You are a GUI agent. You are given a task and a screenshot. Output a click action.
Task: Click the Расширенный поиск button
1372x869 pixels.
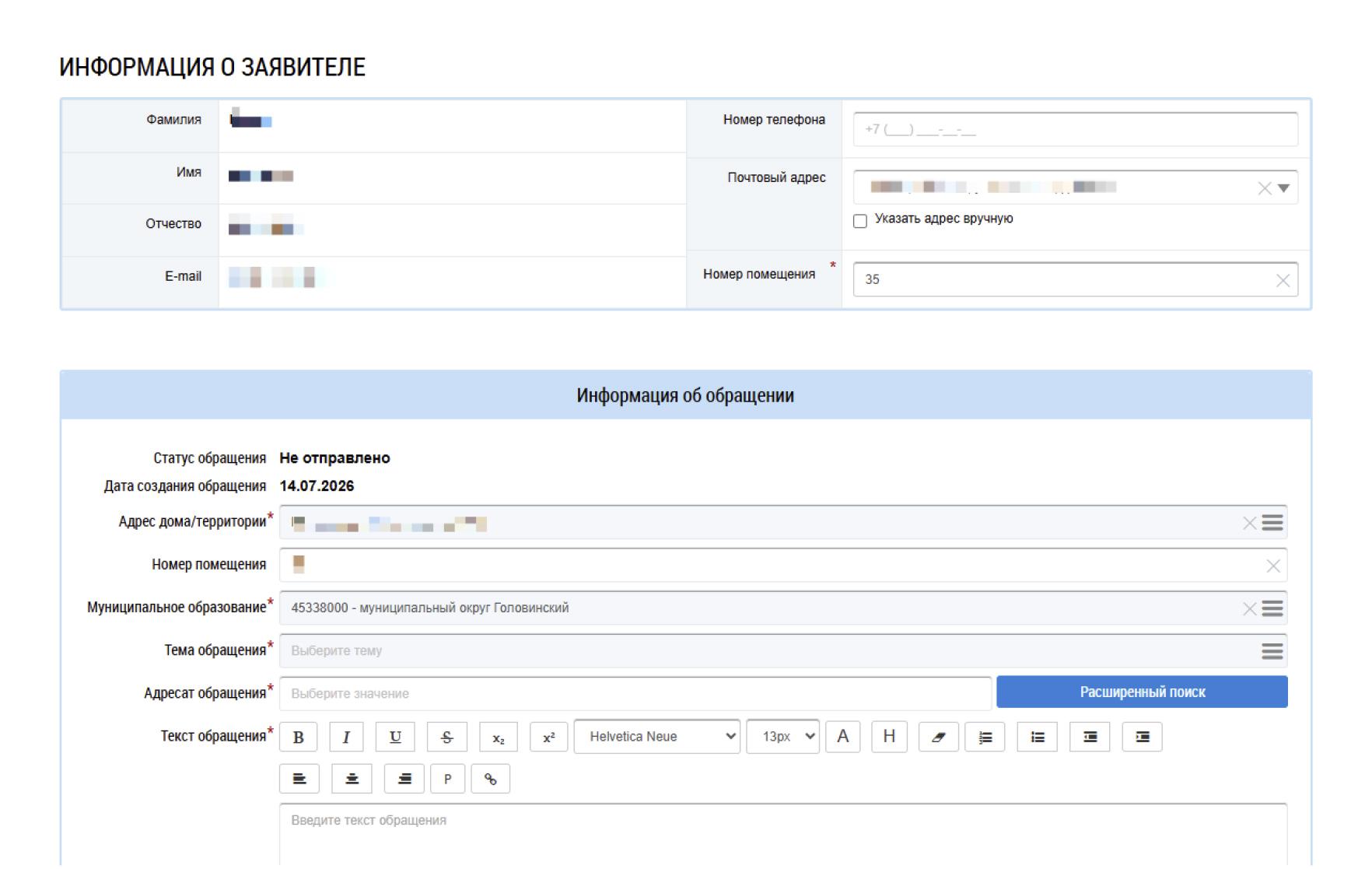click(1143, 692)
